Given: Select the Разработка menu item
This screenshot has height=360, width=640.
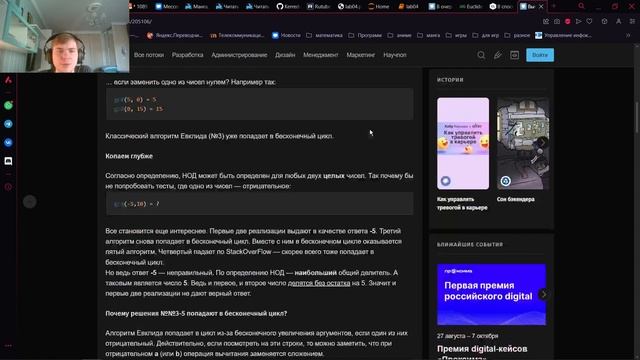Looking at the screenshot, I should point(187,55).
